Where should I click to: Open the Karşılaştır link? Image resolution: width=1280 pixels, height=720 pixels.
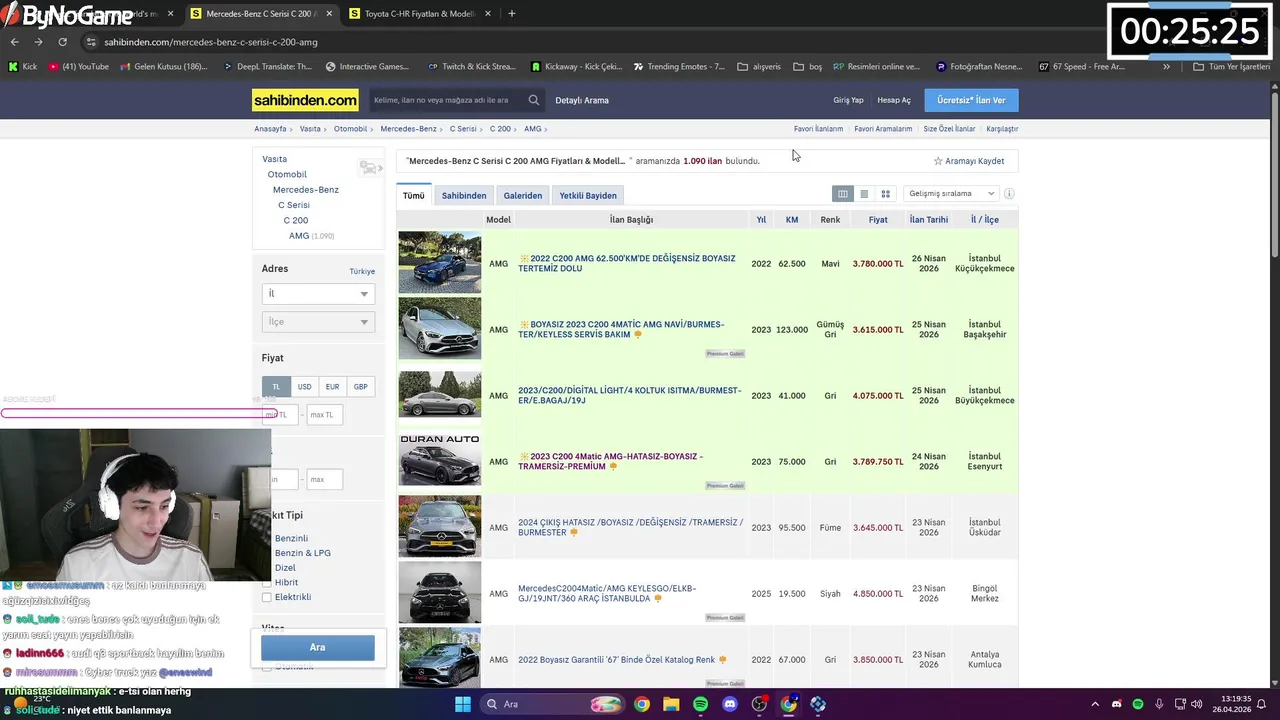(x=1002, y=129)
